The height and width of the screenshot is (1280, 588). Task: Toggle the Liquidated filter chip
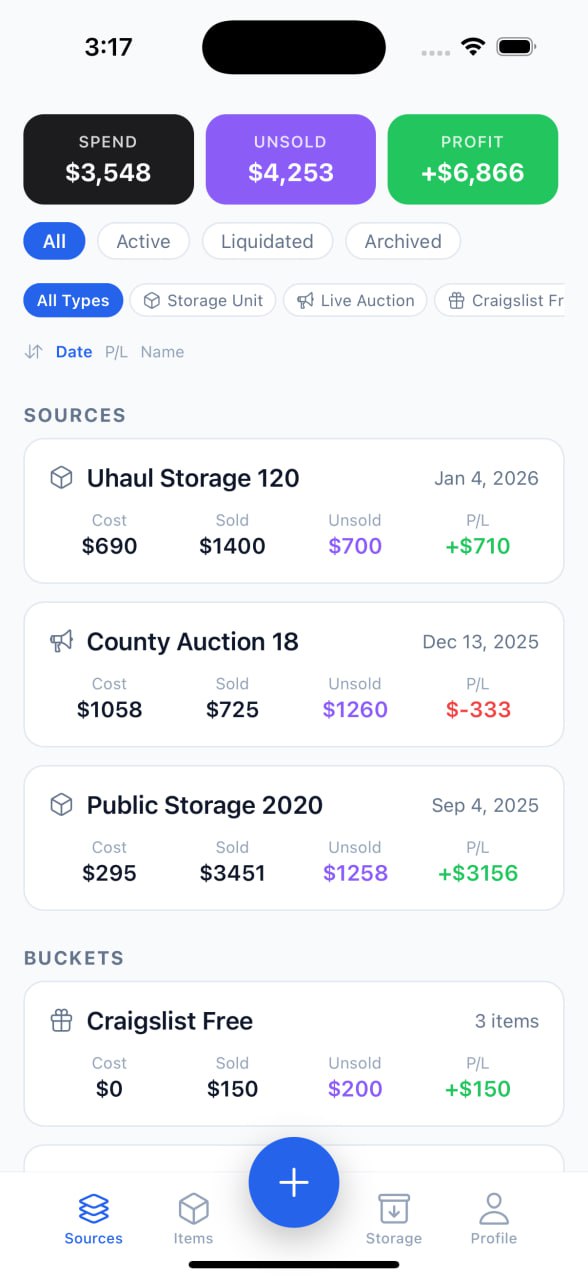[267, 241]
